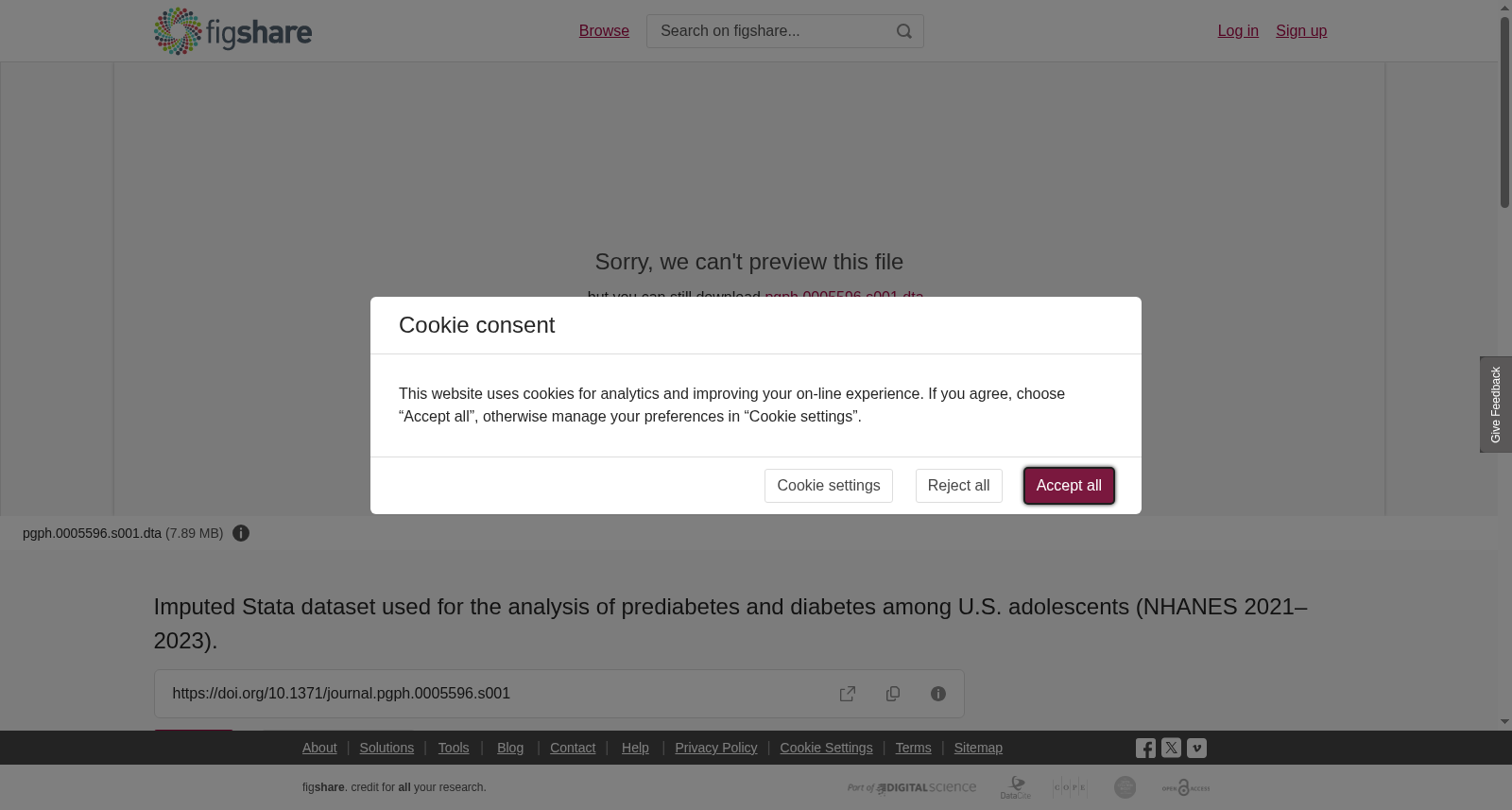Click the Digital Science footer logo
This screenshot has width=1512, height=810.
[912, 787]
